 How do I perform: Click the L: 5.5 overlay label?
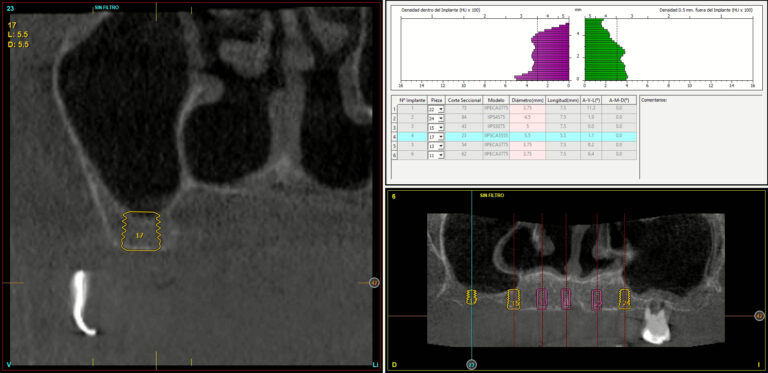19,34
